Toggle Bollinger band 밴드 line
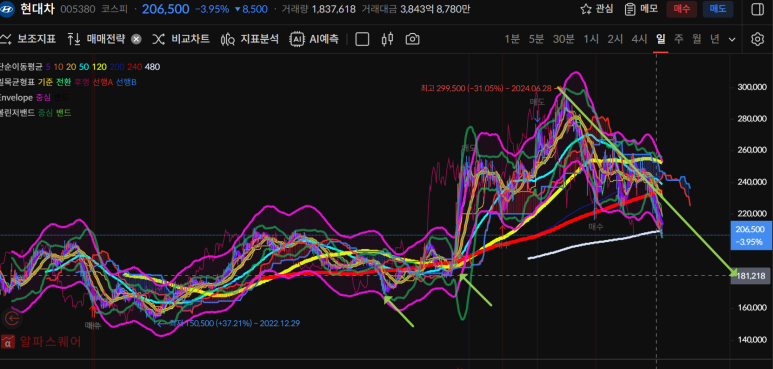 (64, 113)
